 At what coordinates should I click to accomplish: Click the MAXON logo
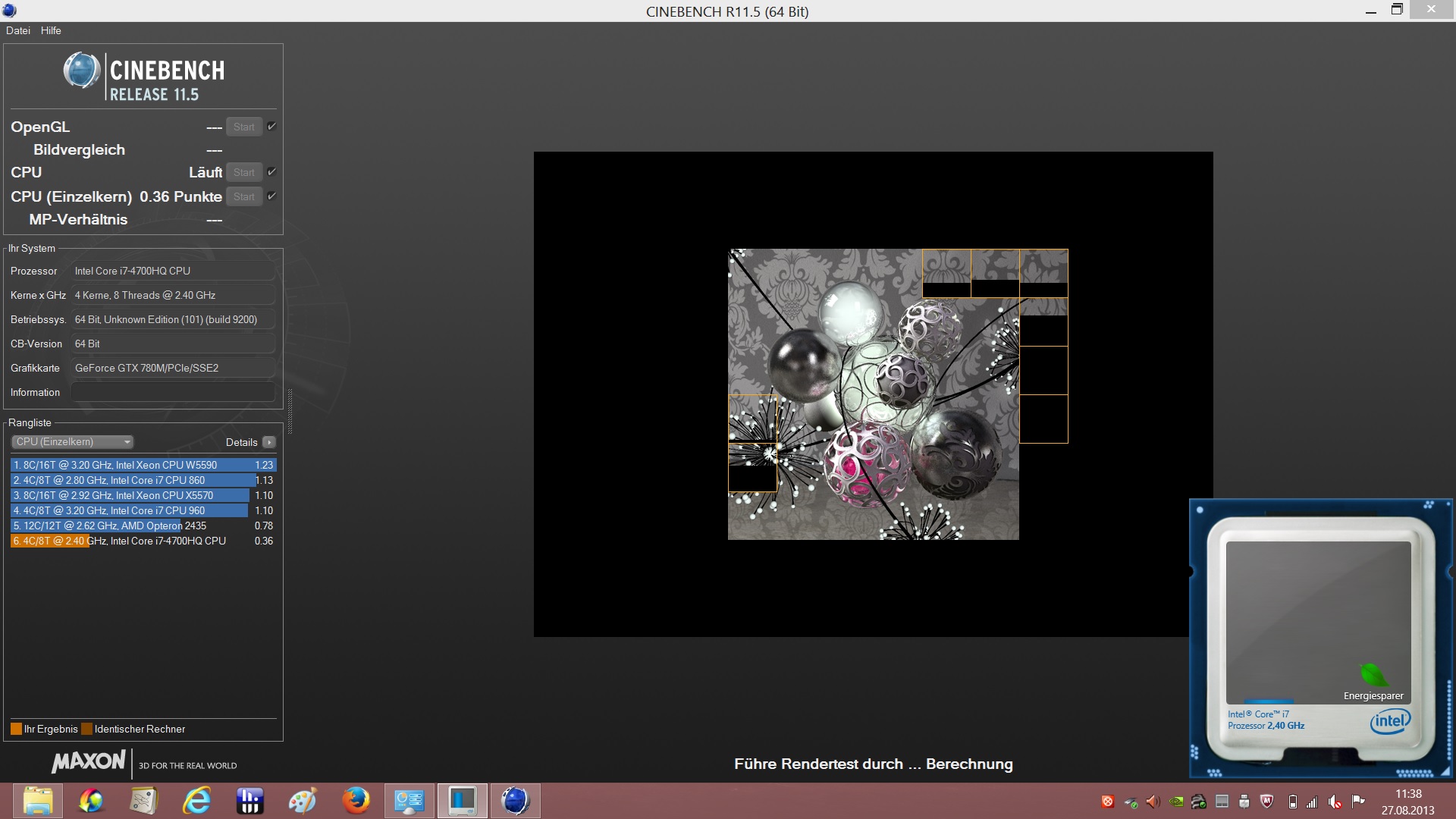89,761
